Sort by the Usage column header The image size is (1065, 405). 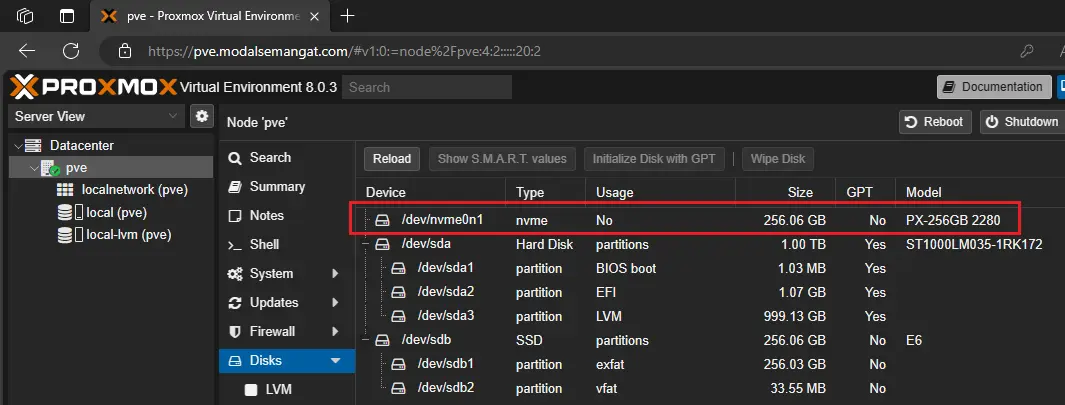[x=661, y=192]
